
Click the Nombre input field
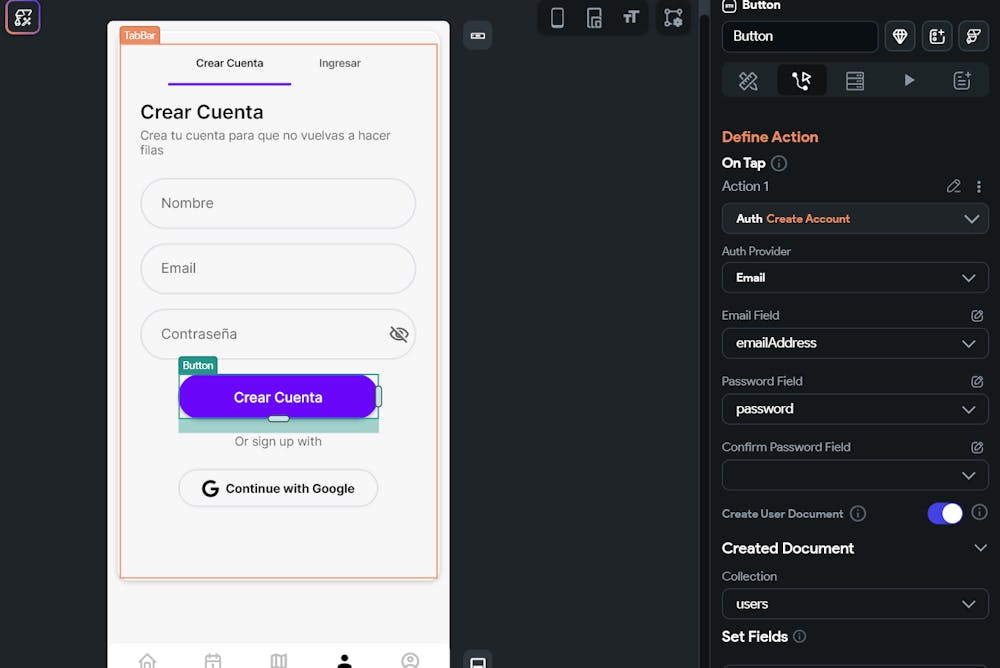(278, 204)
